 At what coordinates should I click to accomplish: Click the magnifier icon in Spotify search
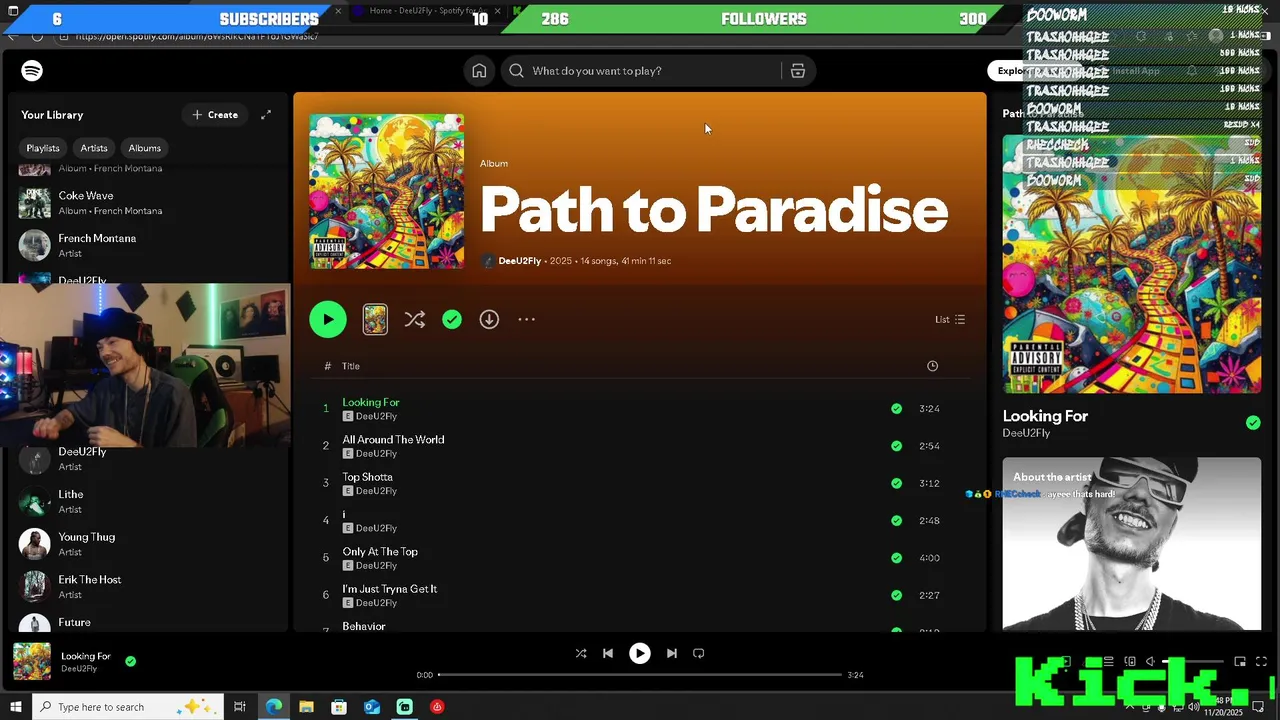pyautogui.click(x=516, y=71)
